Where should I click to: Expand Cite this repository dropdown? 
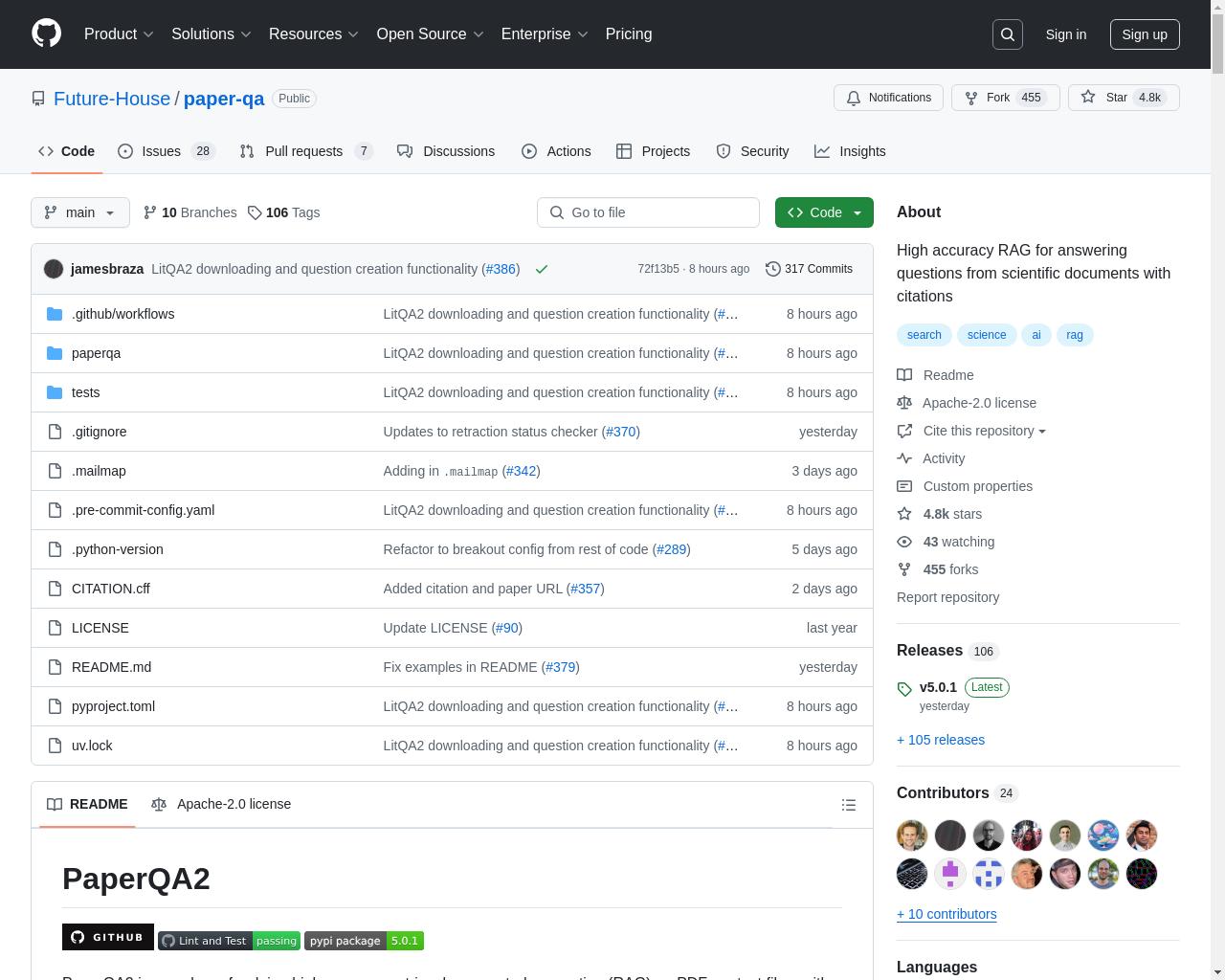point(971,431)
